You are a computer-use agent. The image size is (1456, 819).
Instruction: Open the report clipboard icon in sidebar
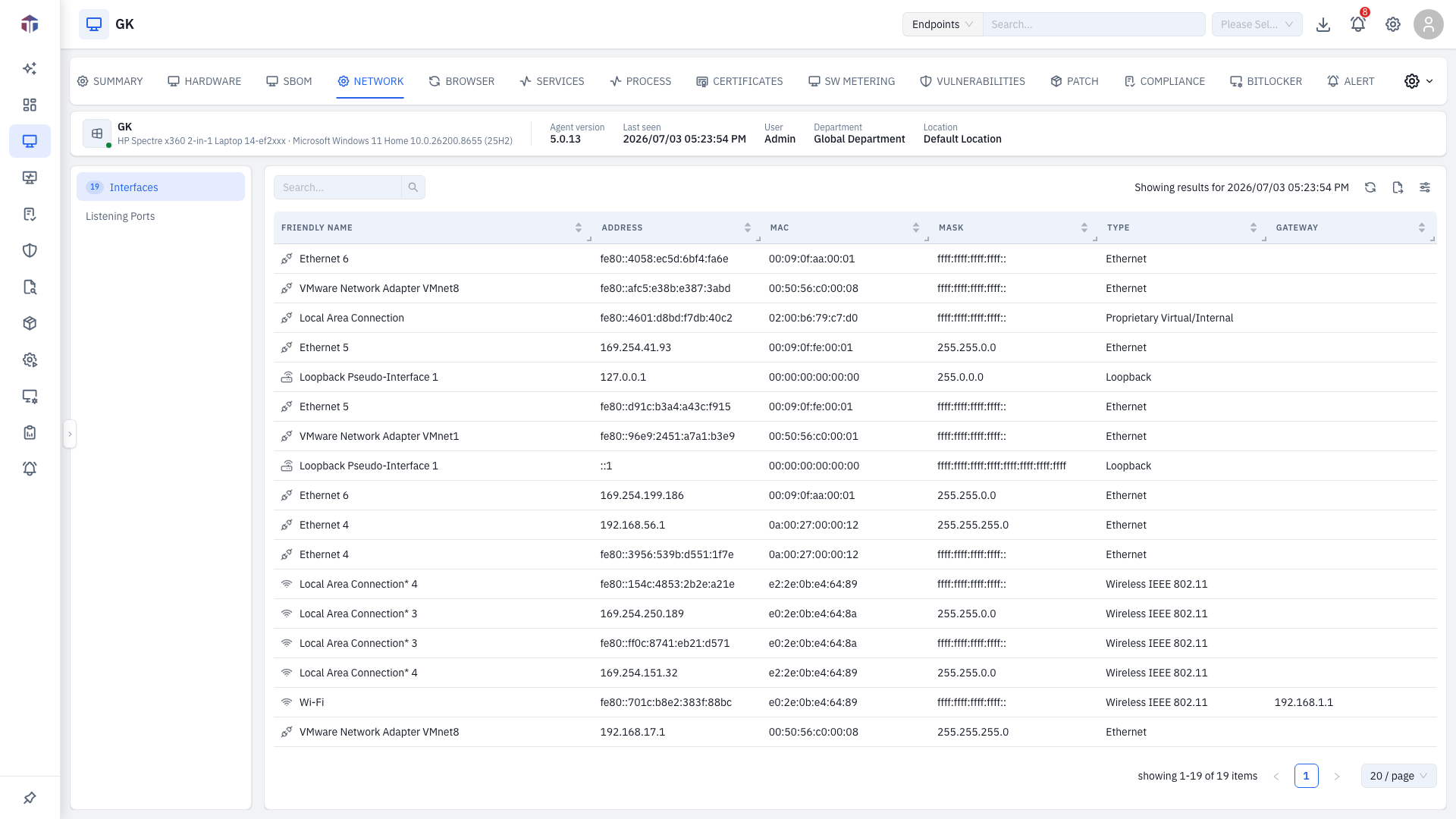pos(30,432)
